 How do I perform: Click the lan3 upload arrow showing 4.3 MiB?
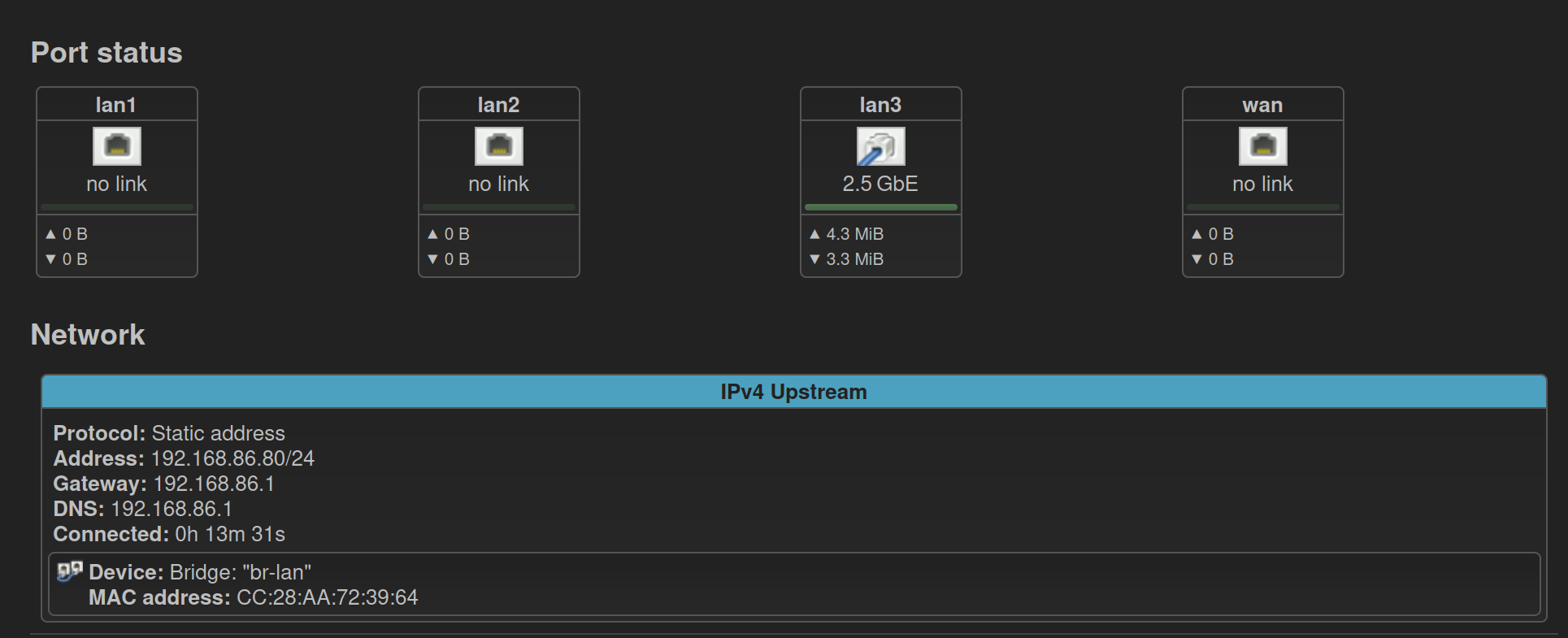click(x=814, y=234)
